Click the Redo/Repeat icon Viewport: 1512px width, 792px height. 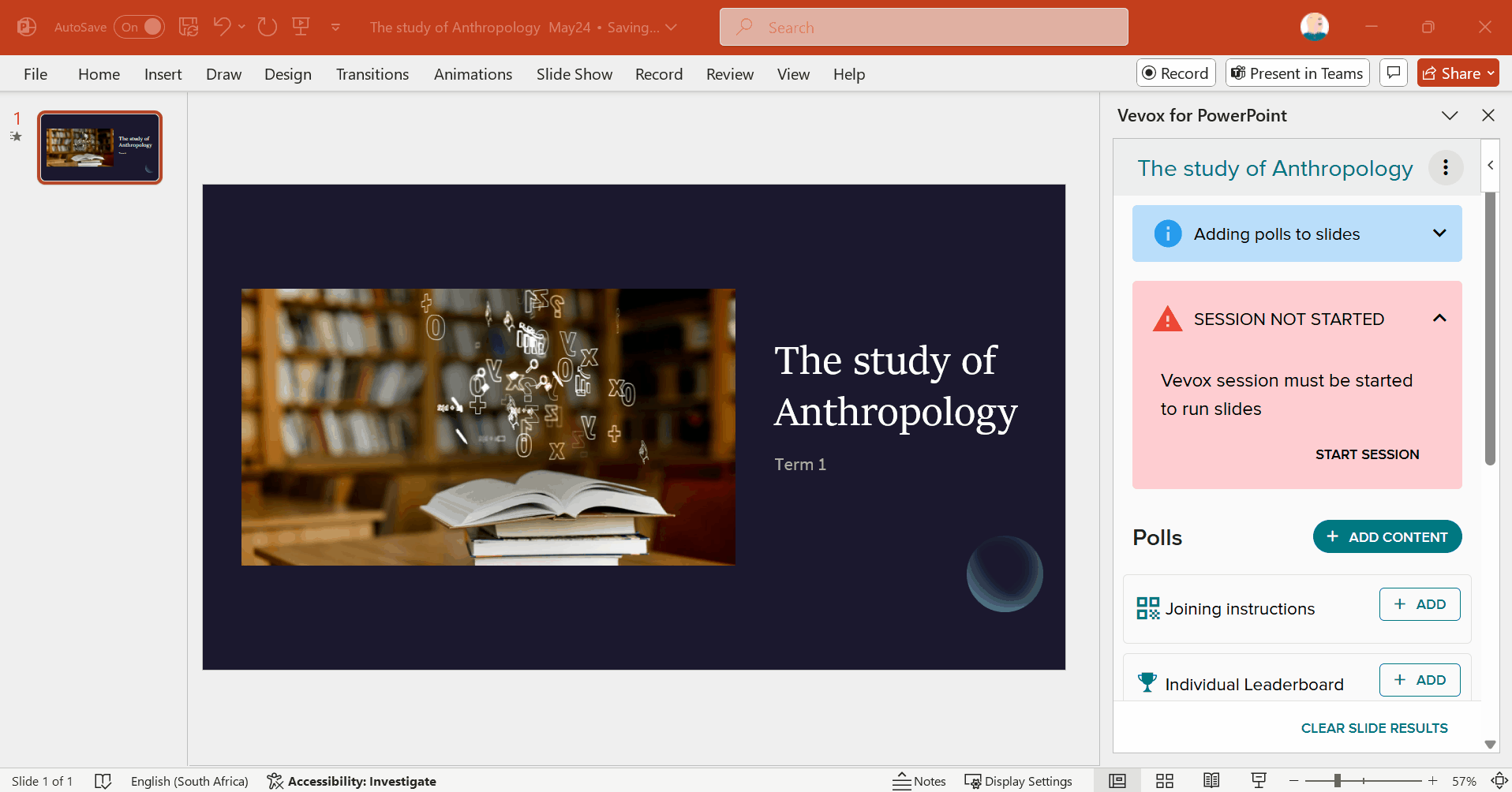268,27
